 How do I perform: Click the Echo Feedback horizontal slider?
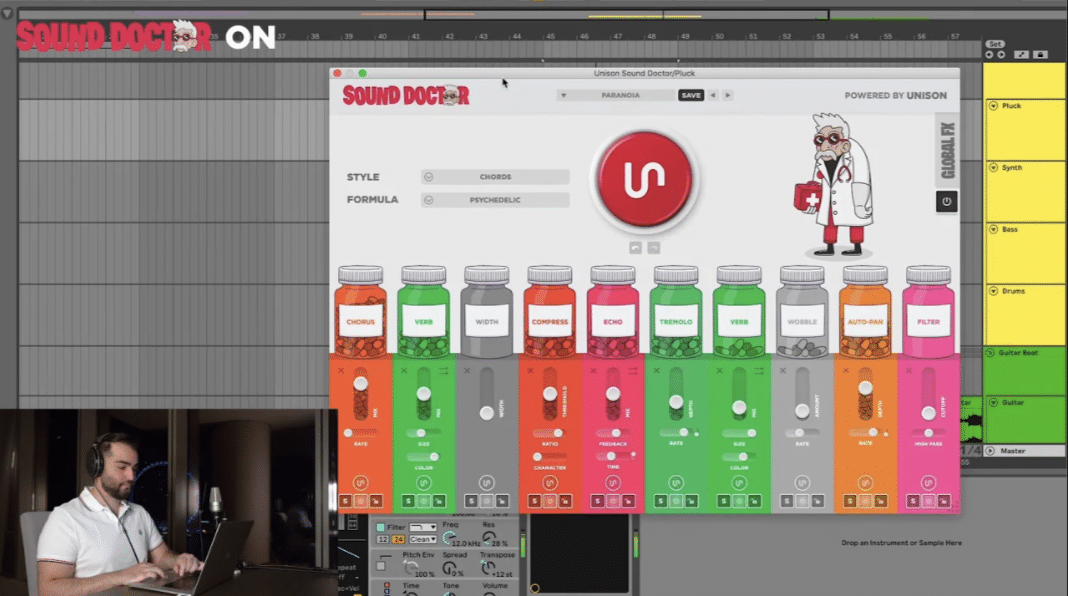tap(613, 433)
